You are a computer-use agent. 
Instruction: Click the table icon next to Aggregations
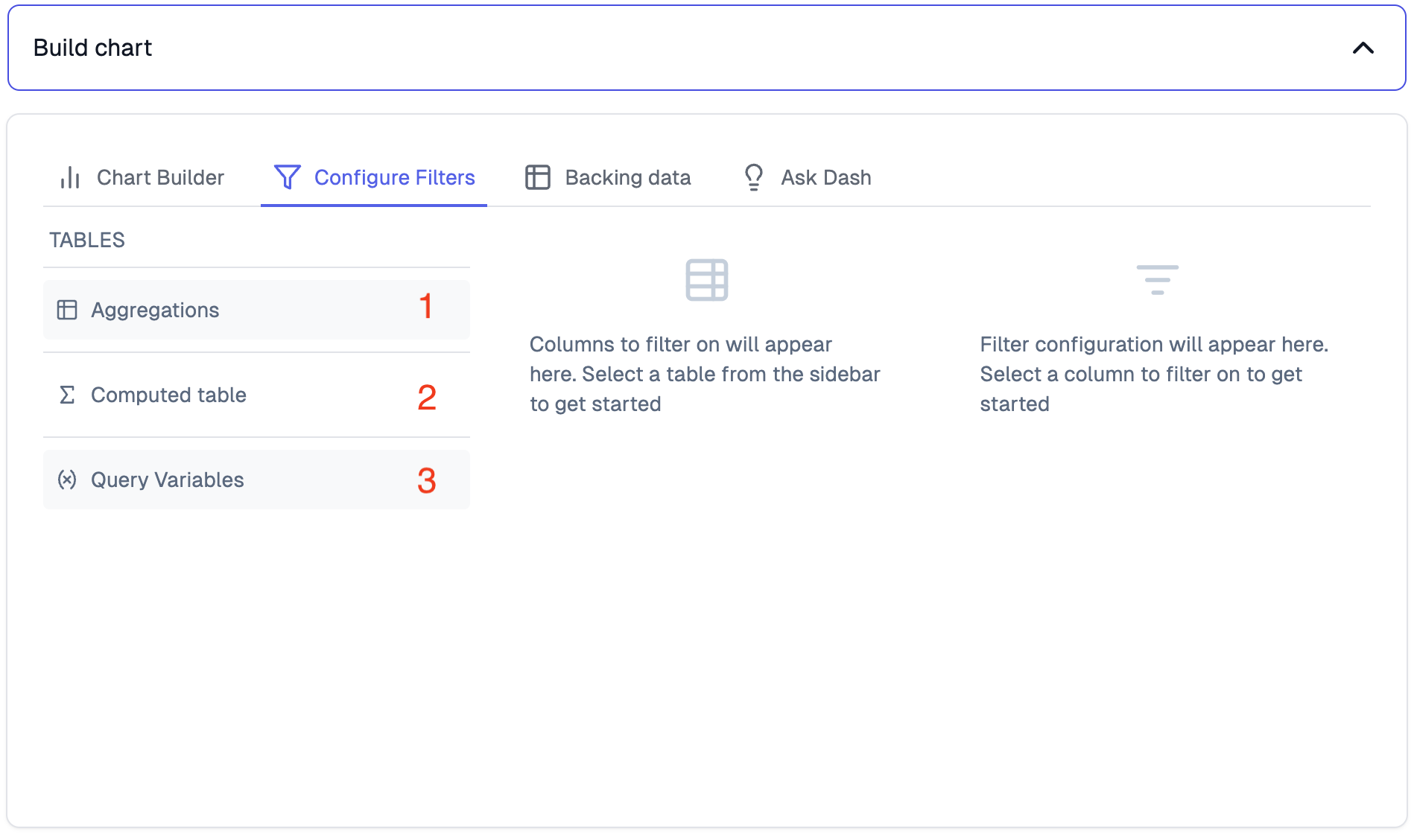67,310
